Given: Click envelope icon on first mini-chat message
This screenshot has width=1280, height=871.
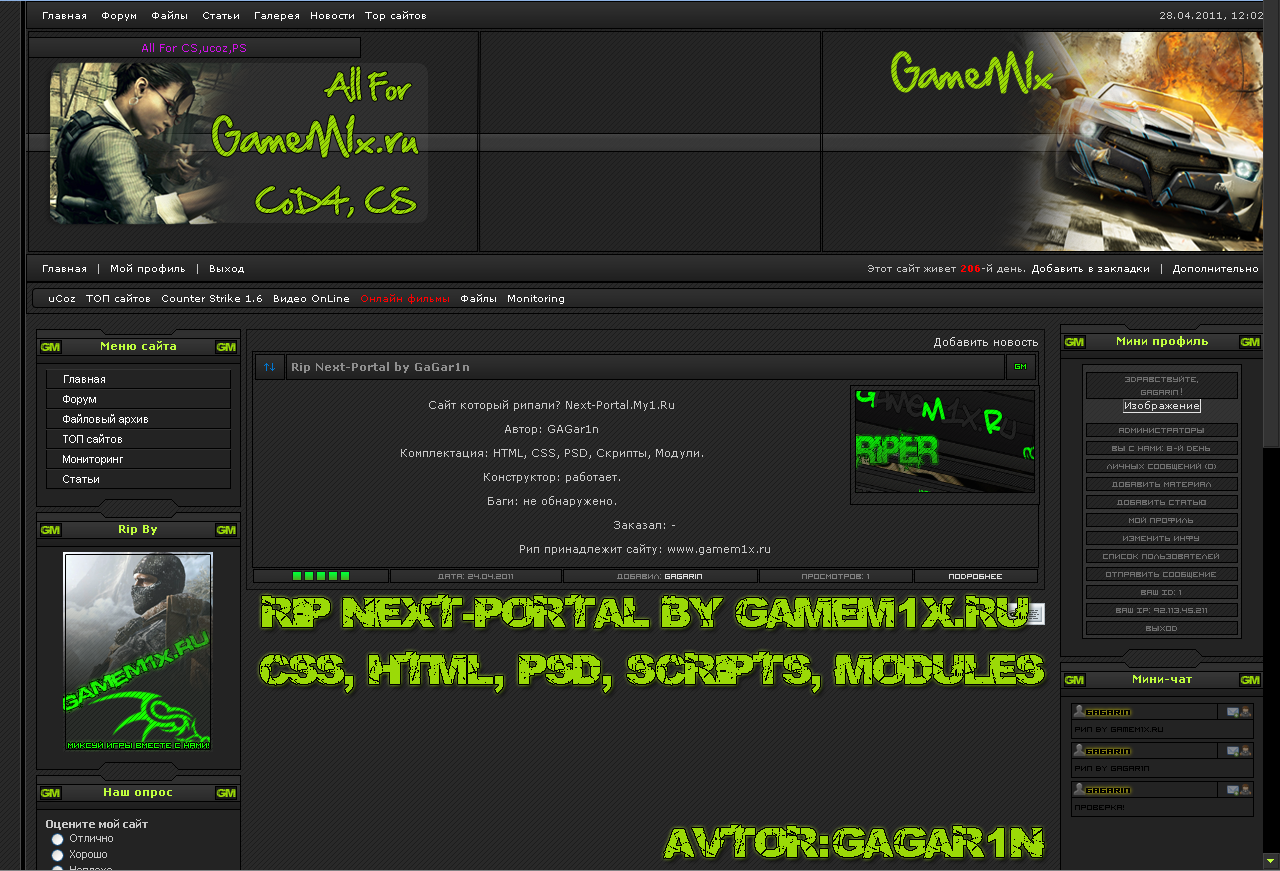Looking at the screenshot, I should click(x=1232, y=712).
